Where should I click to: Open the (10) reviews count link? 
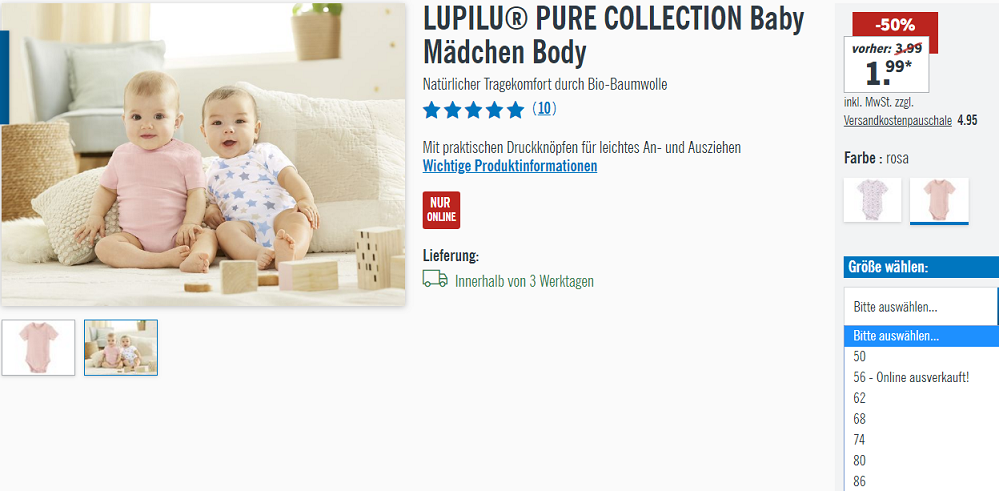click(x=544, y=109)
